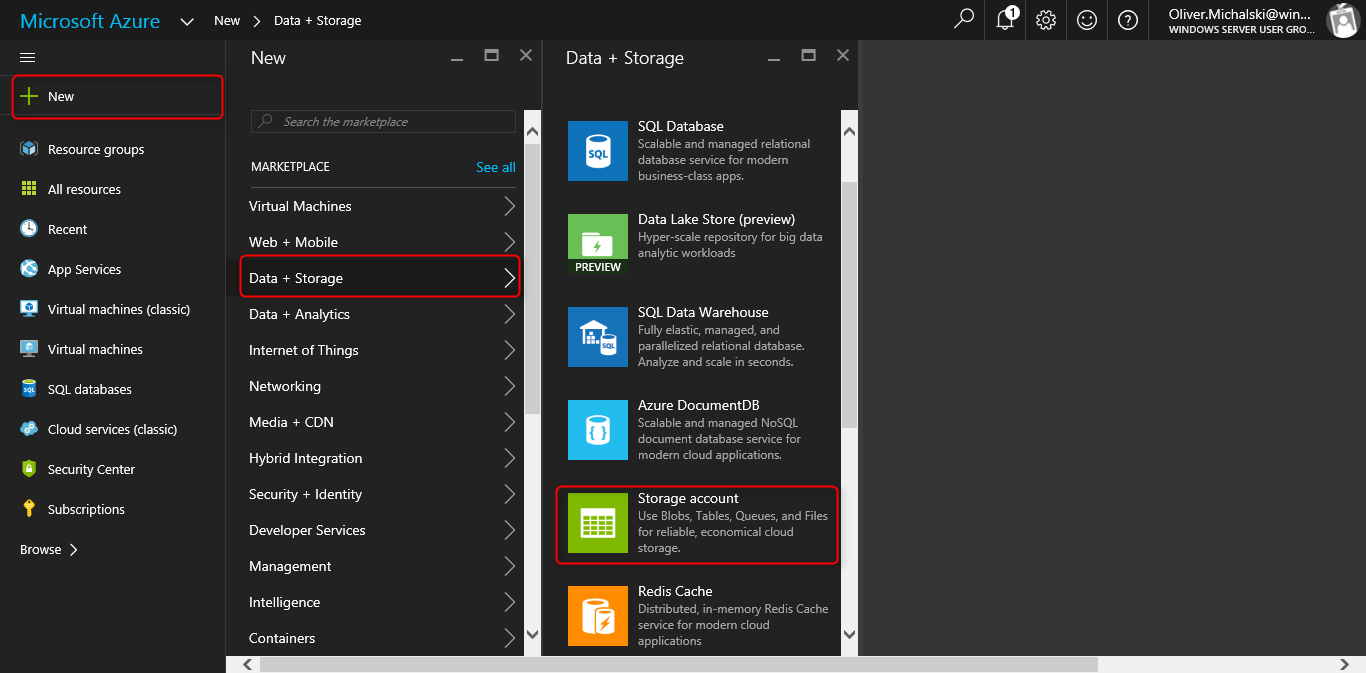Click the Microsoft Azure logo text
The image size is (1366, 673).
click(x=90, y=21)
